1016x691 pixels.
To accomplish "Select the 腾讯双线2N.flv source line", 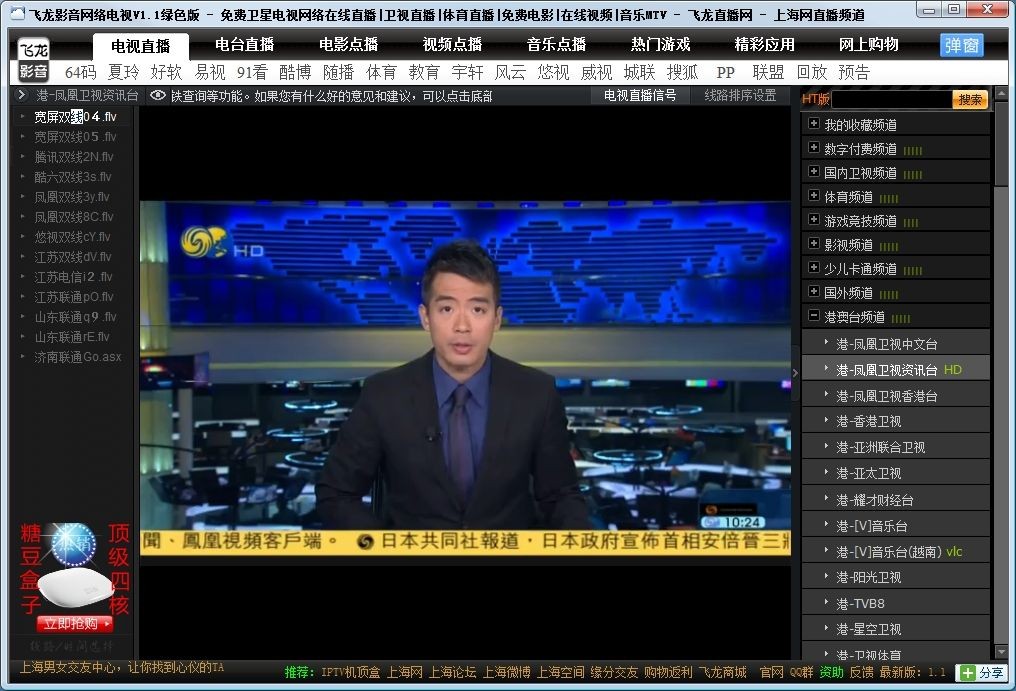I will coord(73,157).
